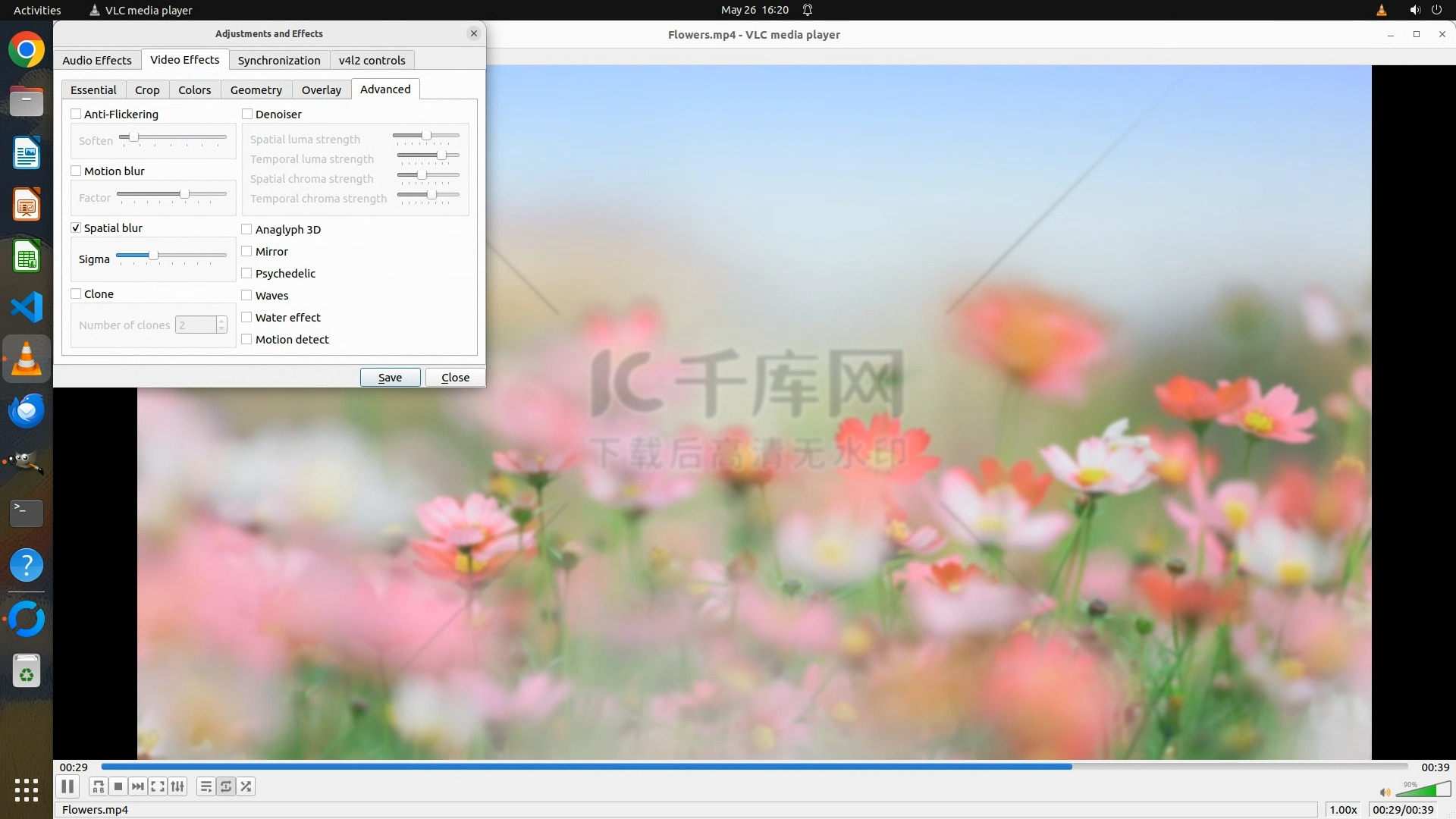This screenshot has height=819, width=1456.
Task: Enable the Motion blur checkbox
Action: pos(76,171)
